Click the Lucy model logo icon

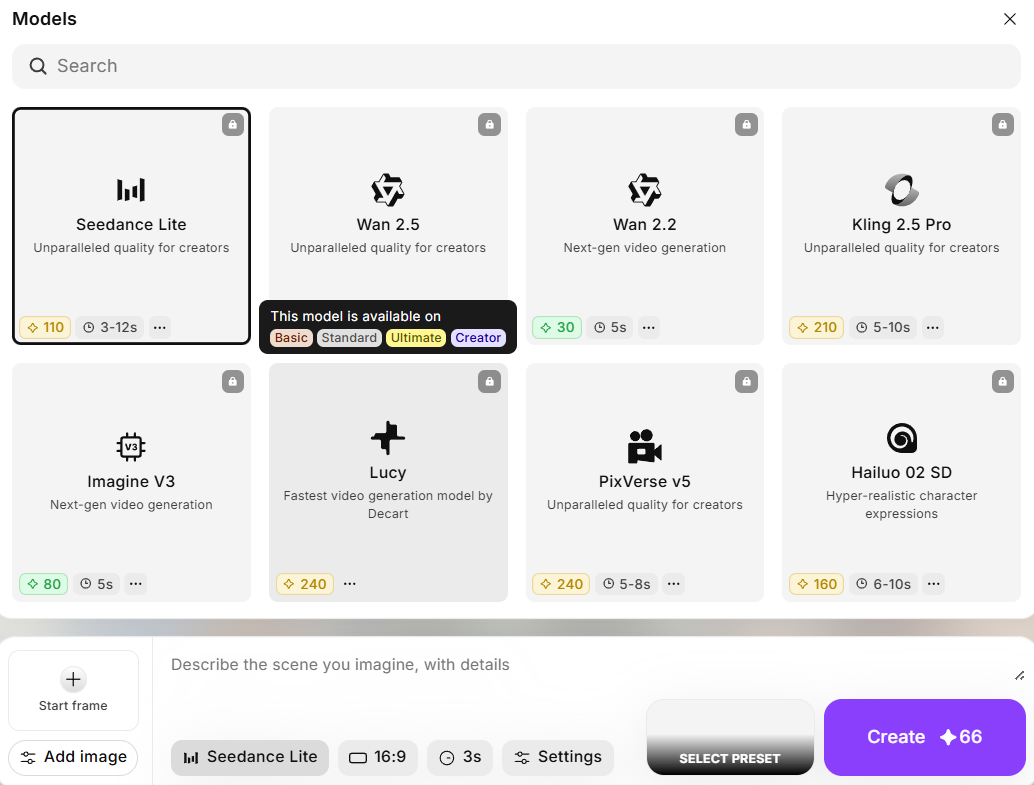point(388,438)
